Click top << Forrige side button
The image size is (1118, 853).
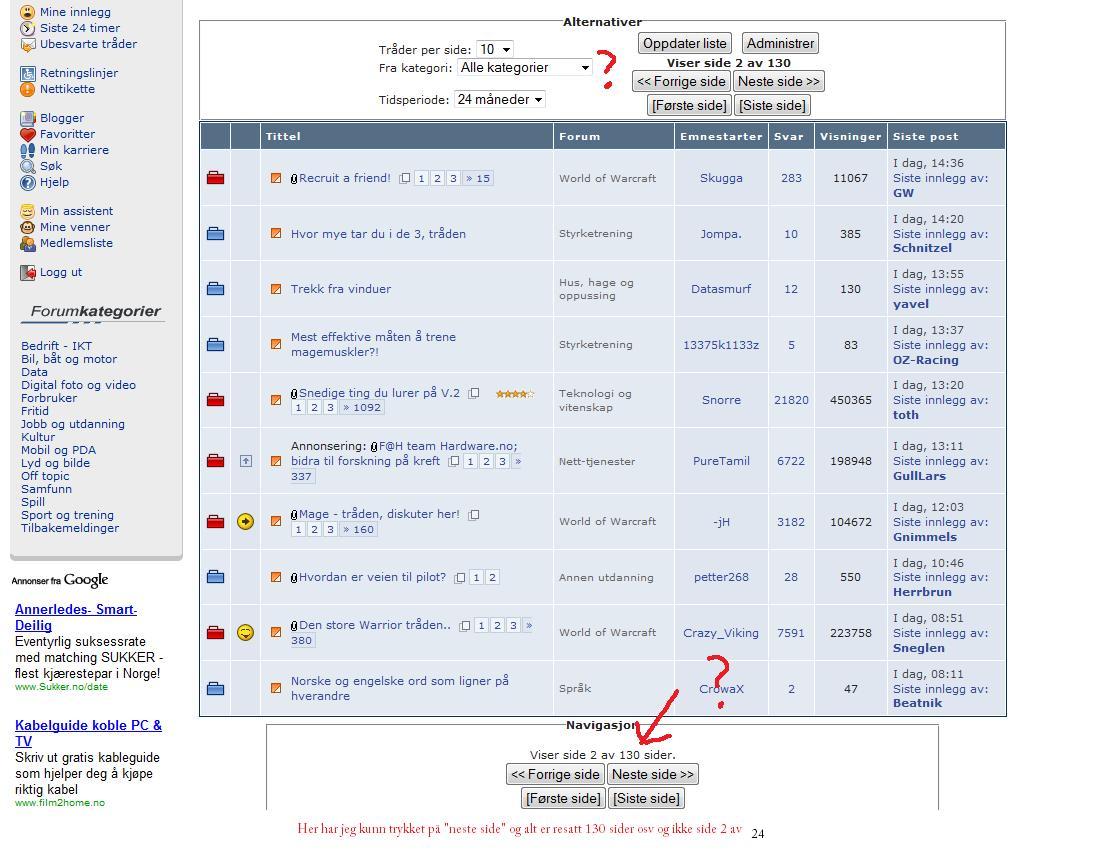[681, 81]
